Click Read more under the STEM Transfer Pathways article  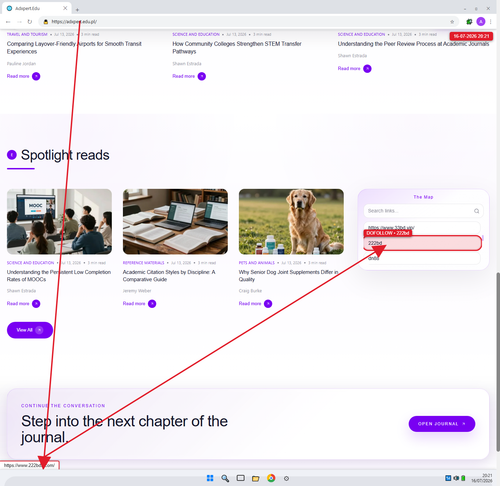click(189, 76)
